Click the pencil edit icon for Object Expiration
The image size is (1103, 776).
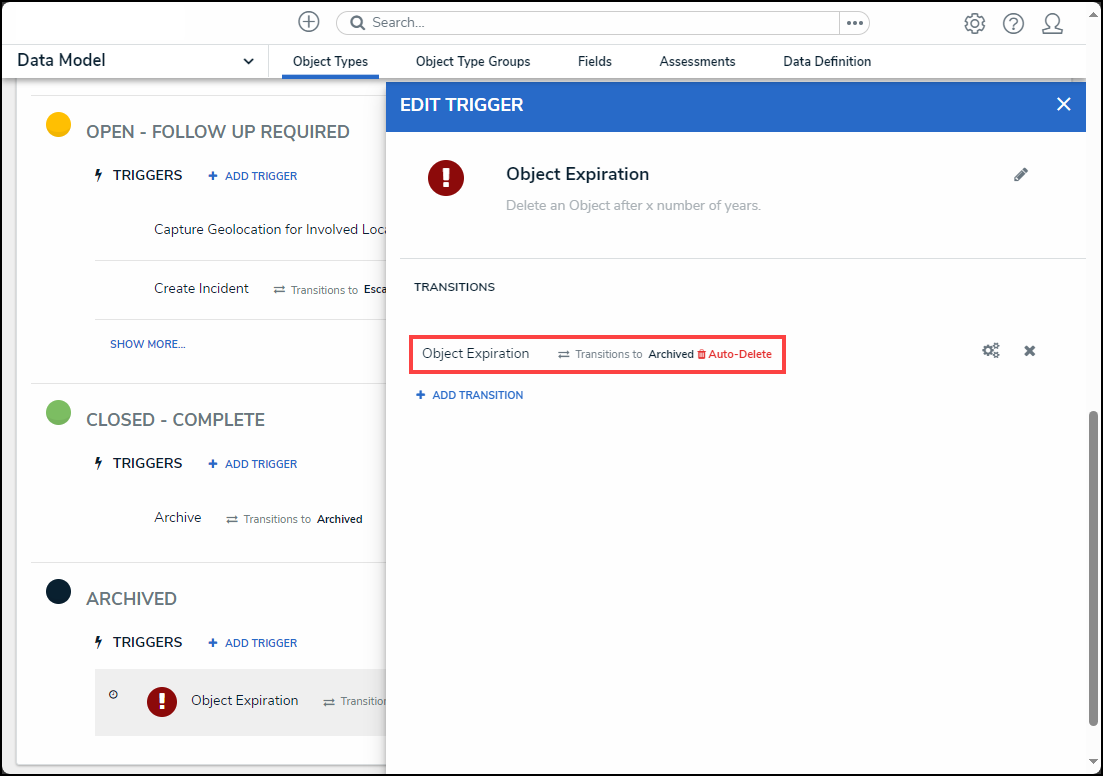pos(1020,175)
